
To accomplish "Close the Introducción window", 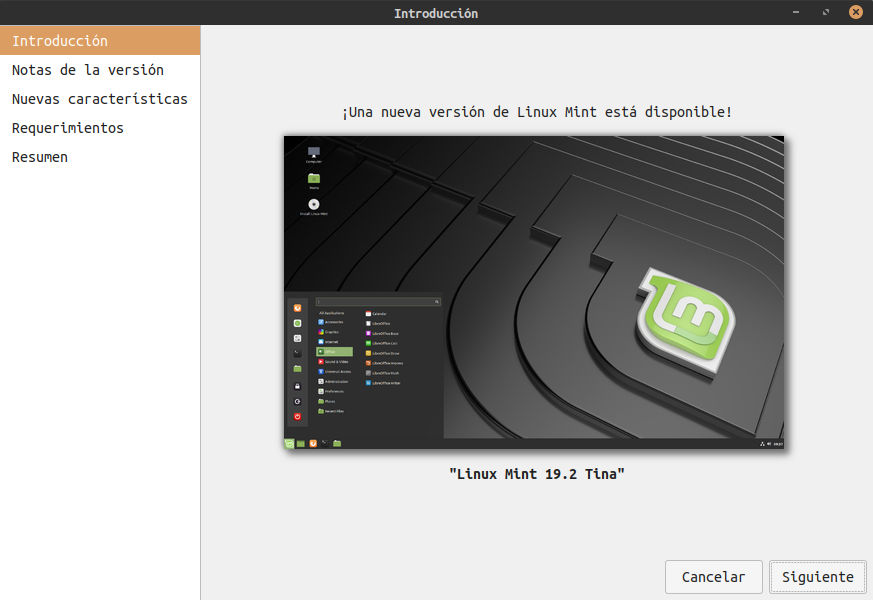I will 856,12.
